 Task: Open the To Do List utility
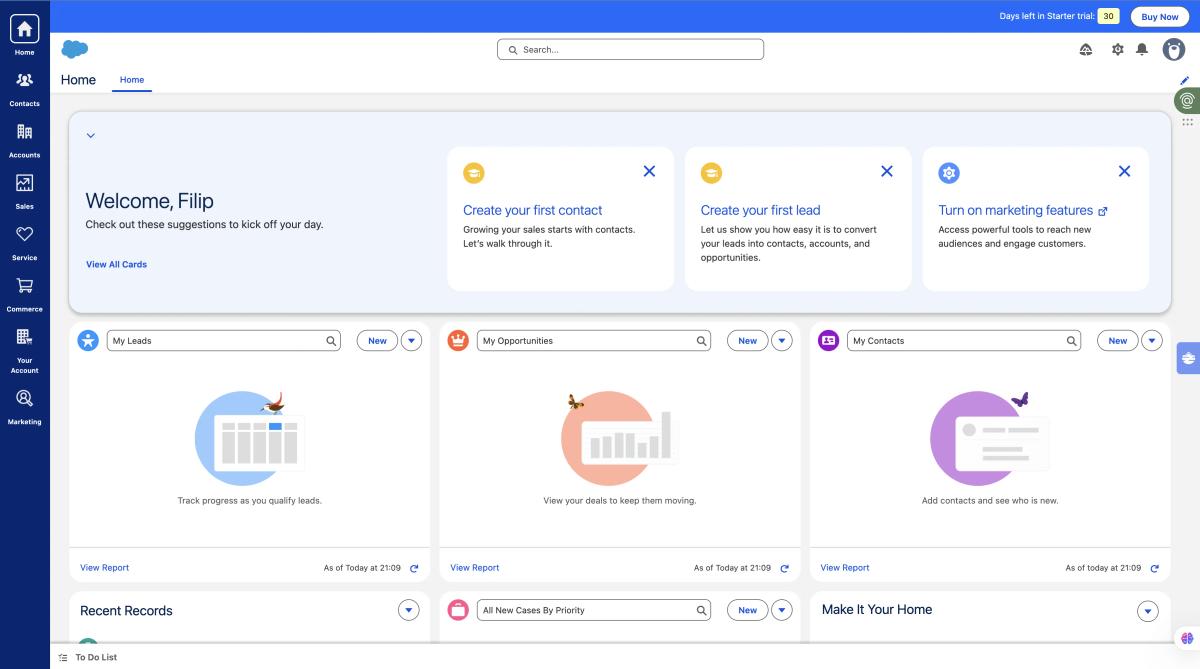click(88, 657)
